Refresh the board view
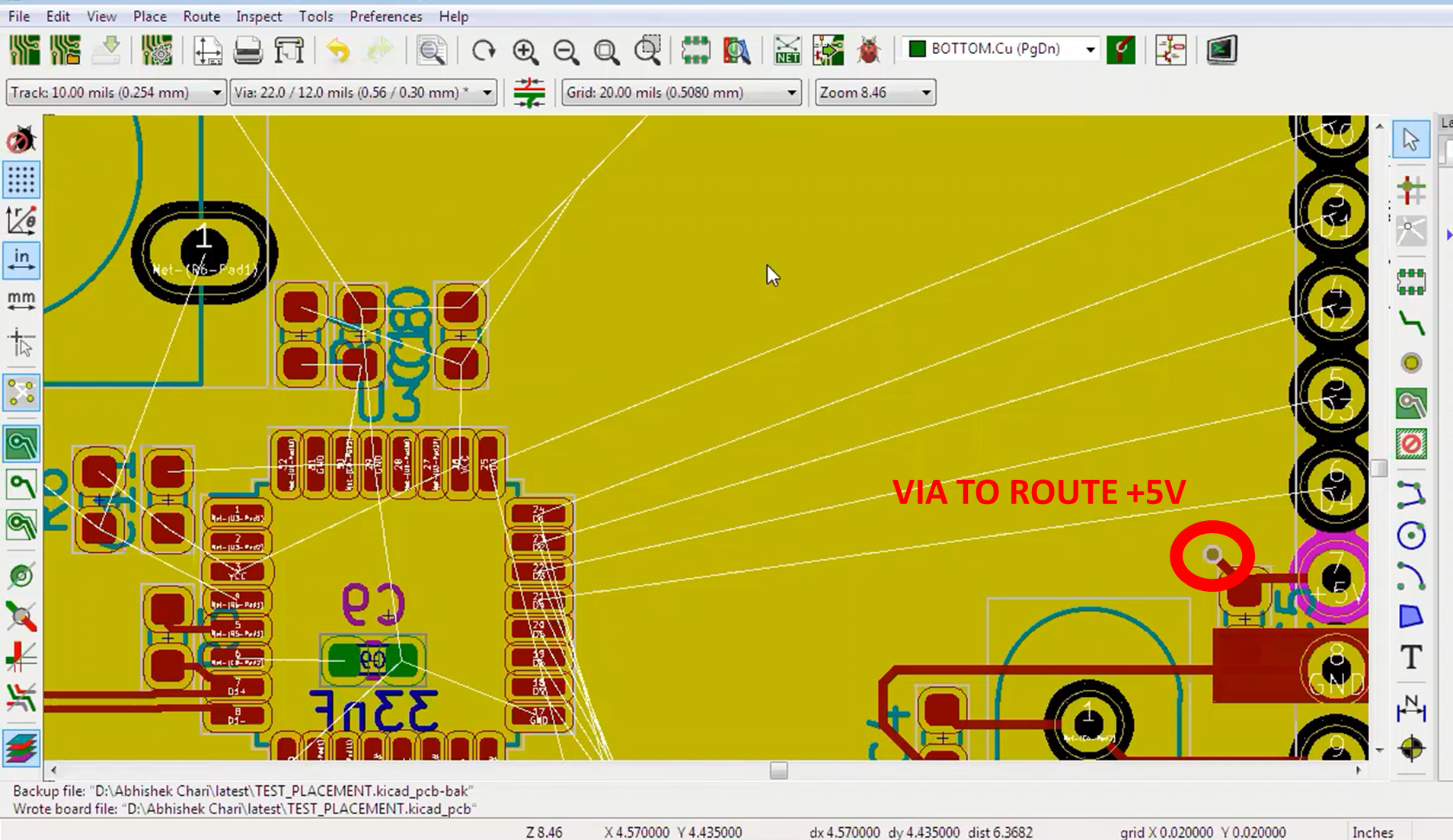The height and width of the screenshot is (840, 1453). tap(484, 50)
